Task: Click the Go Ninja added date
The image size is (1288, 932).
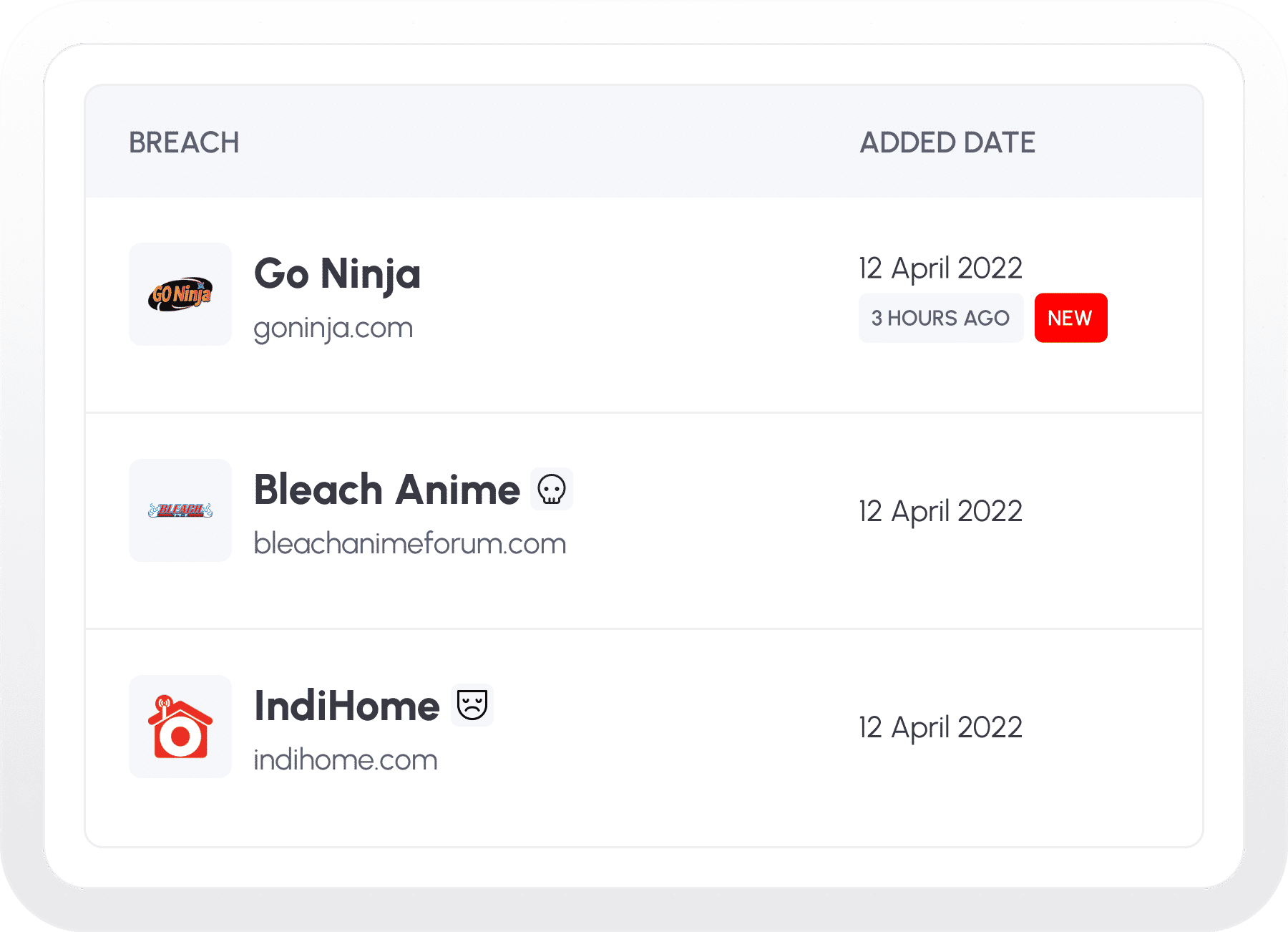Action: 940,268
